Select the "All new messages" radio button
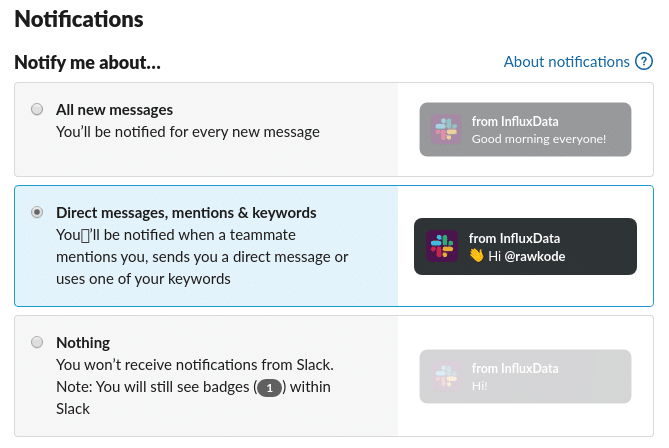Image resolution: width=669 pixels, height=448 pixels. (37, 109)
